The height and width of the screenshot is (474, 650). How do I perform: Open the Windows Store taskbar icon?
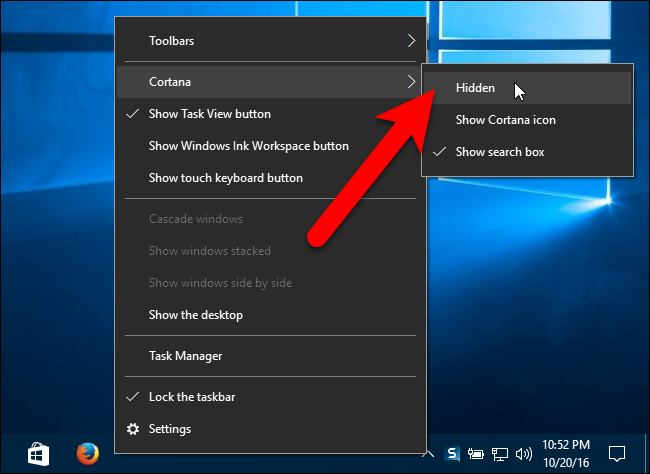point(39,454)
